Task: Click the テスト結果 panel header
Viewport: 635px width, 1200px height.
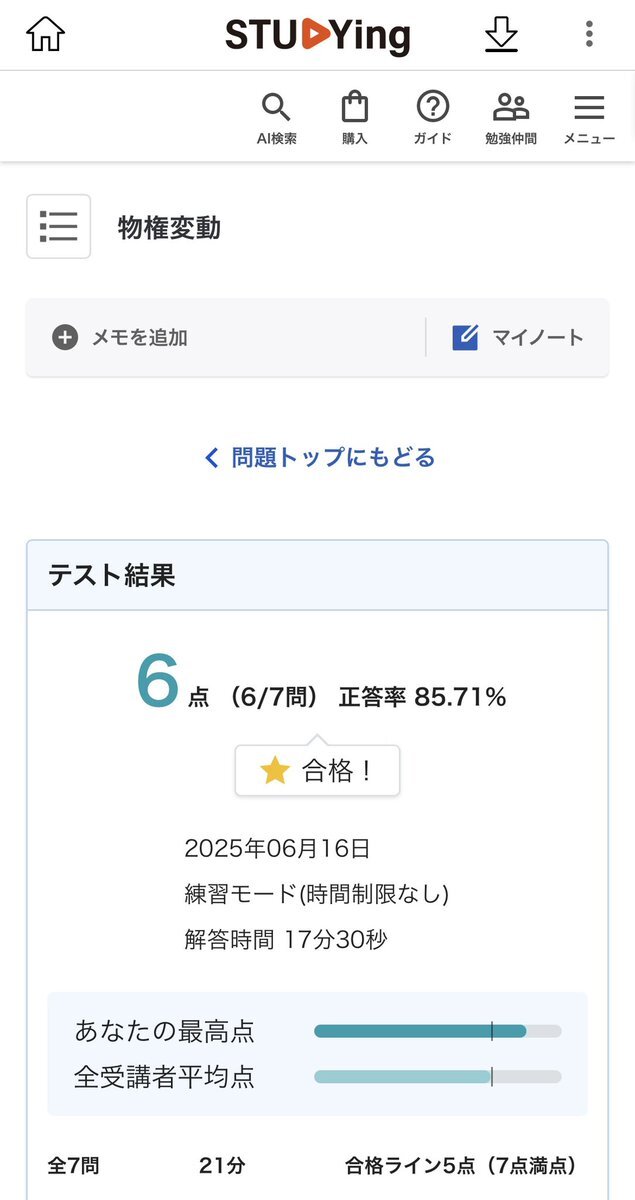Action: pyautogui.click(x=317, y=575)
